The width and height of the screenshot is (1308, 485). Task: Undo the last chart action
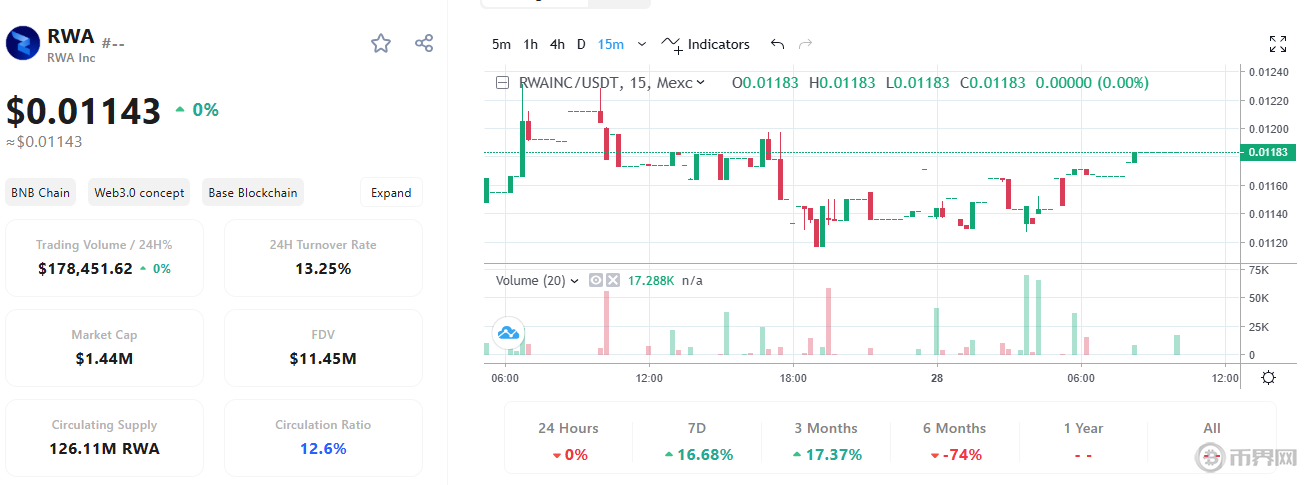[x=777, y=44]
